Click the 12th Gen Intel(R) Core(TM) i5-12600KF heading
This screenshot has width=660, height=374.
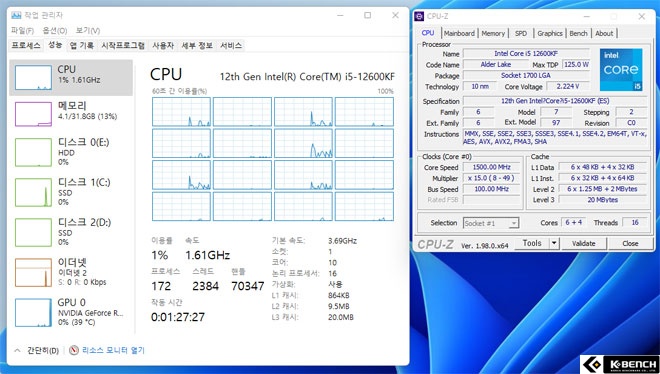tap(307, 76)
